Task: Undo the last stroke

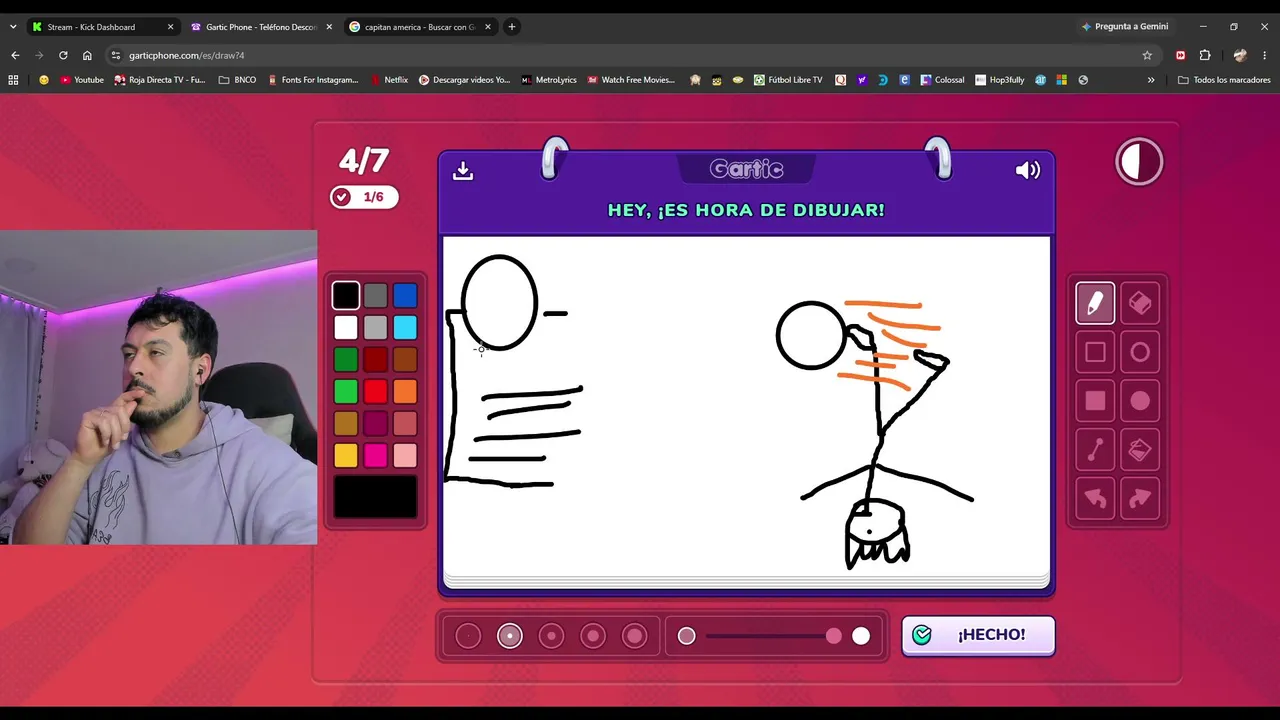Action: tap(1095, 499)
